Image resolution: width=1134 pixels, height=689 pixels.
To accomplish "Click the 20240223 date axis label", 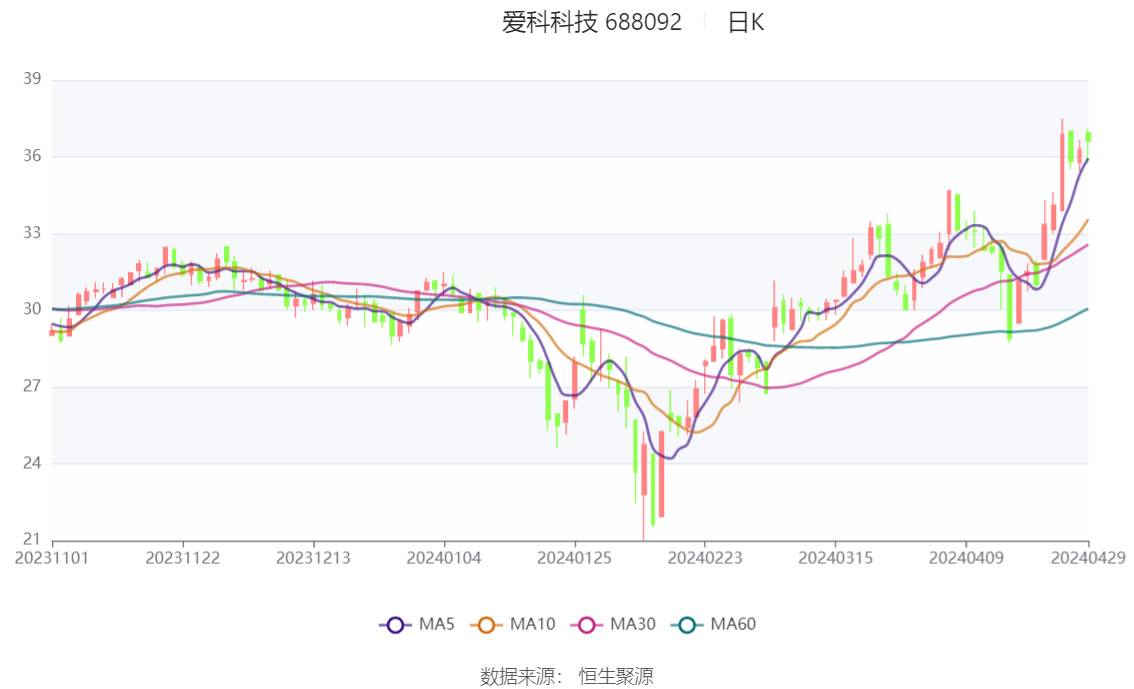I will pos(705,558).
